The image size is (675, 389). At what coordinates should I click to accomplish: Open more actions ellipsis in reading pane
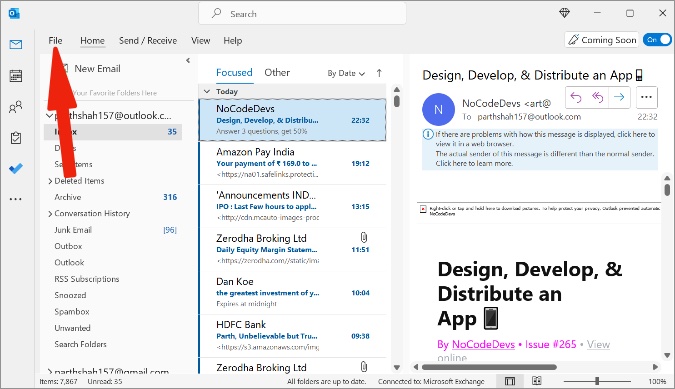click(646, 97)
